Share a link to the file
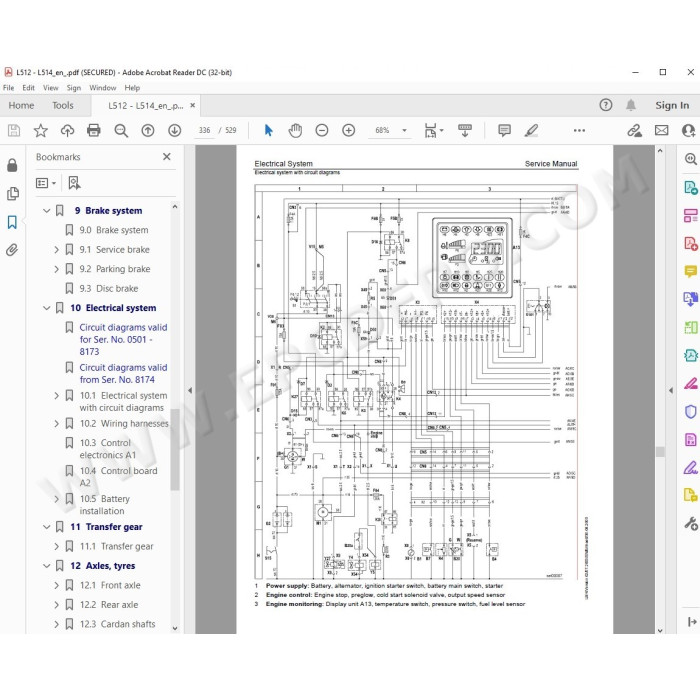This screenshot has height=700, width=700. [634, 130]
